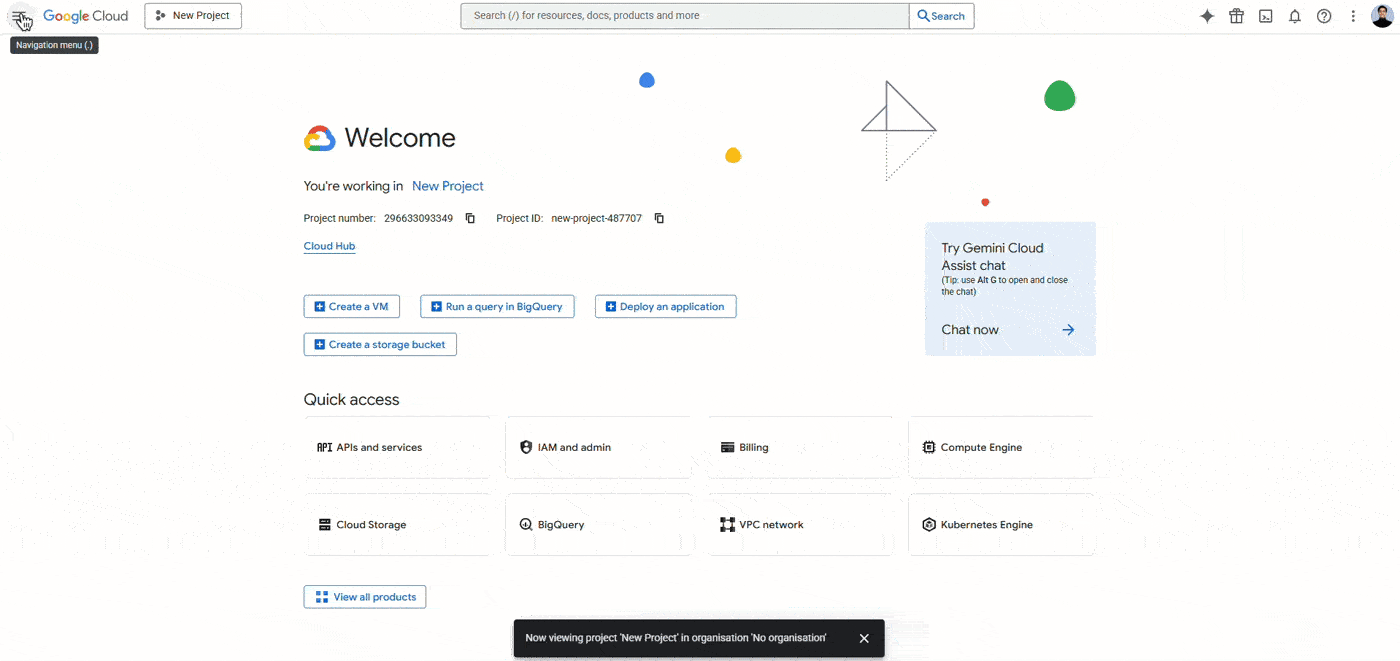Open the account profile menu
The height and width of the screenshot is (661, 1400).
(x=1383, y=15)
